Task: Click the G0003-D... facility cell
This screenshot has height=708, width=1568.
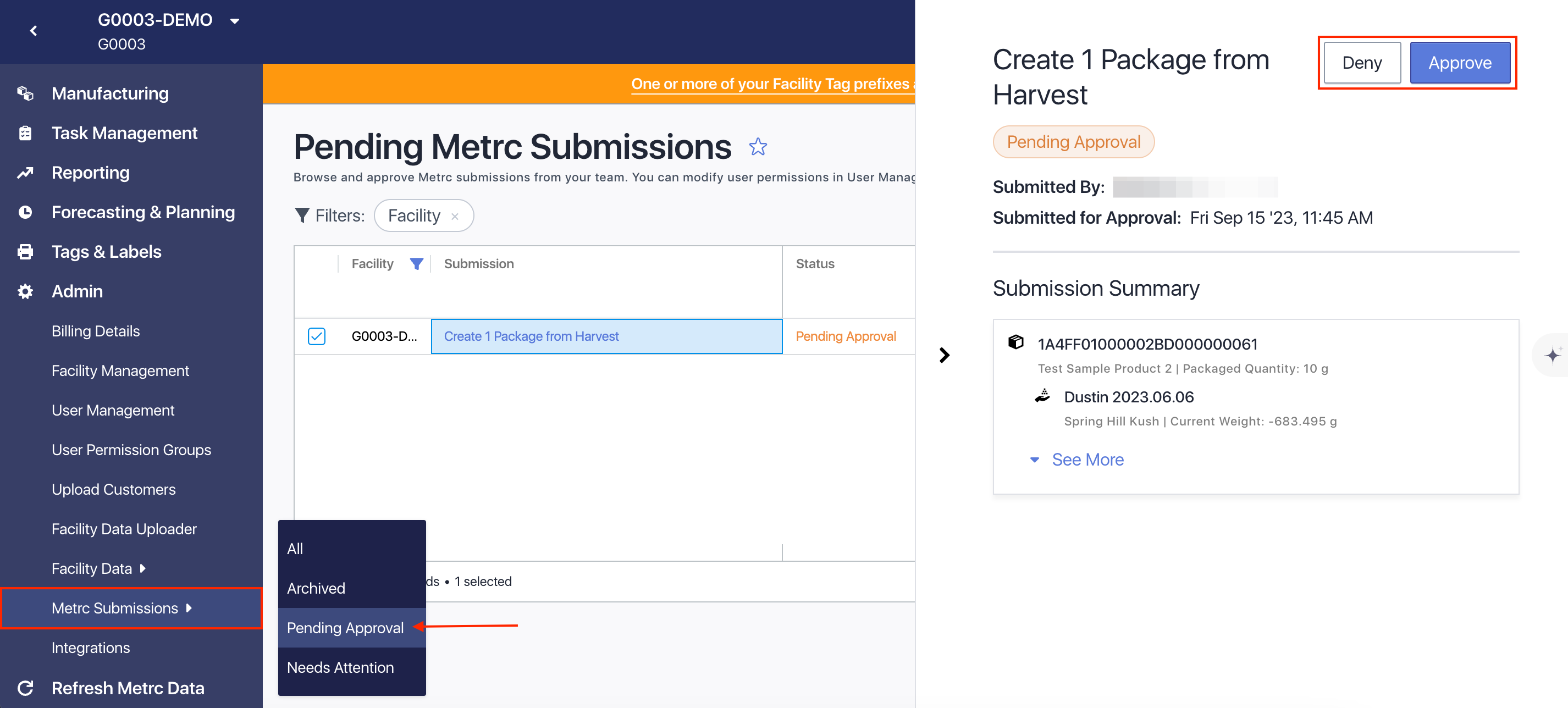Action: click(x=384, y=336)
